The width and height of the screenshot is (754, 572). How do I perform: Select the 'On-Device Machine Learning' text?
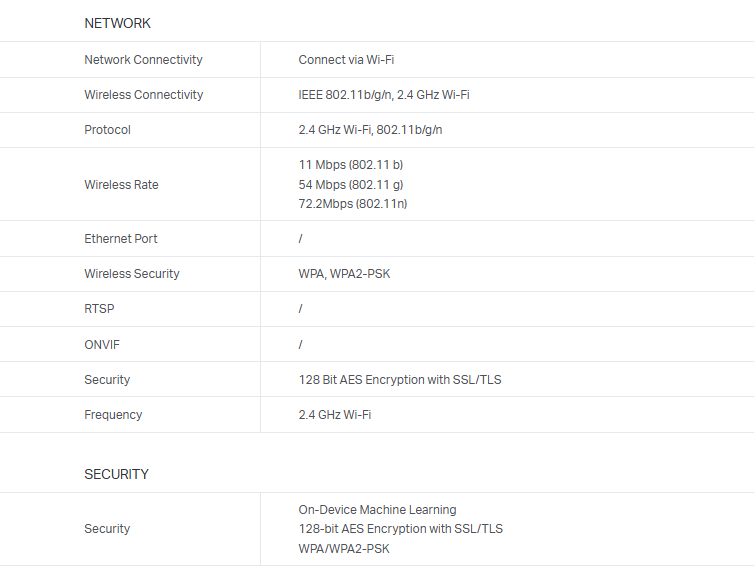(x=377, y=510)
